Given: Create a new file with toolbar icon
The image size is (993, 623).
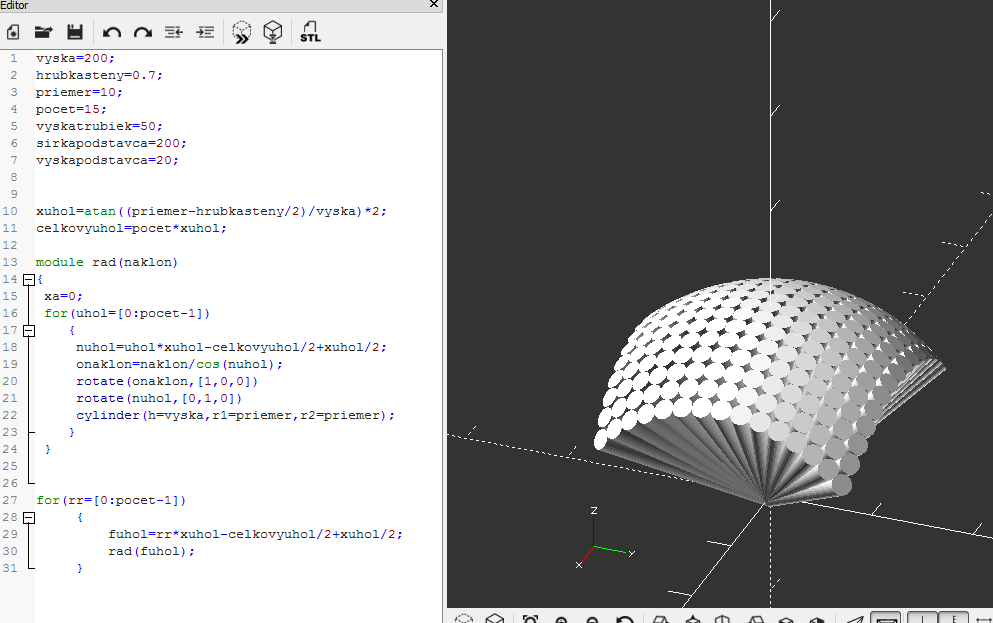Looking at the screenshot, I should click(x=14, y=32).
